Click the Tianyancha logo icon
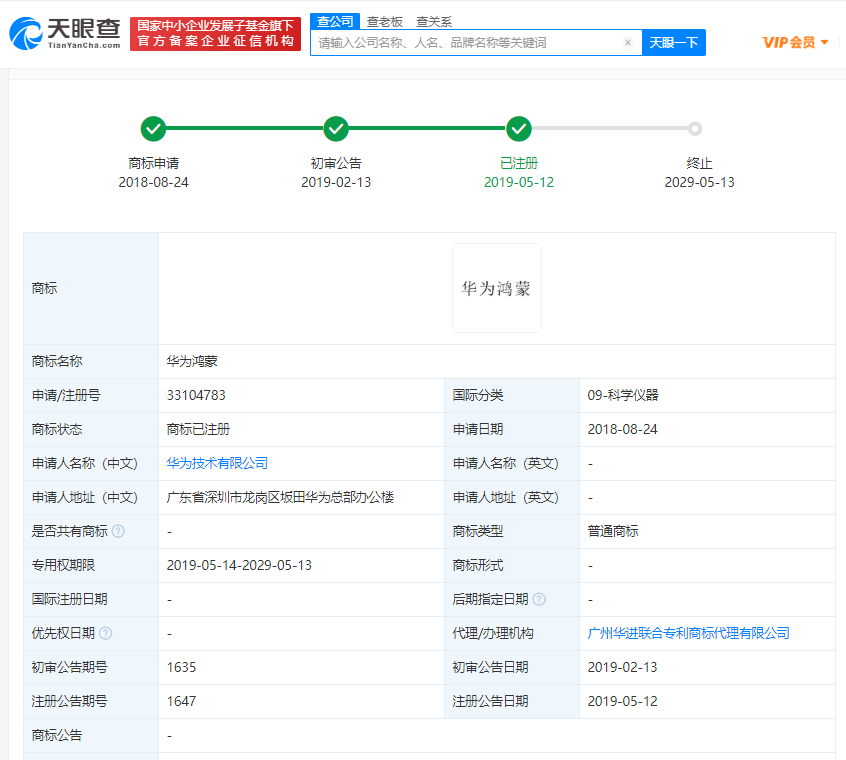 (24, 31)
